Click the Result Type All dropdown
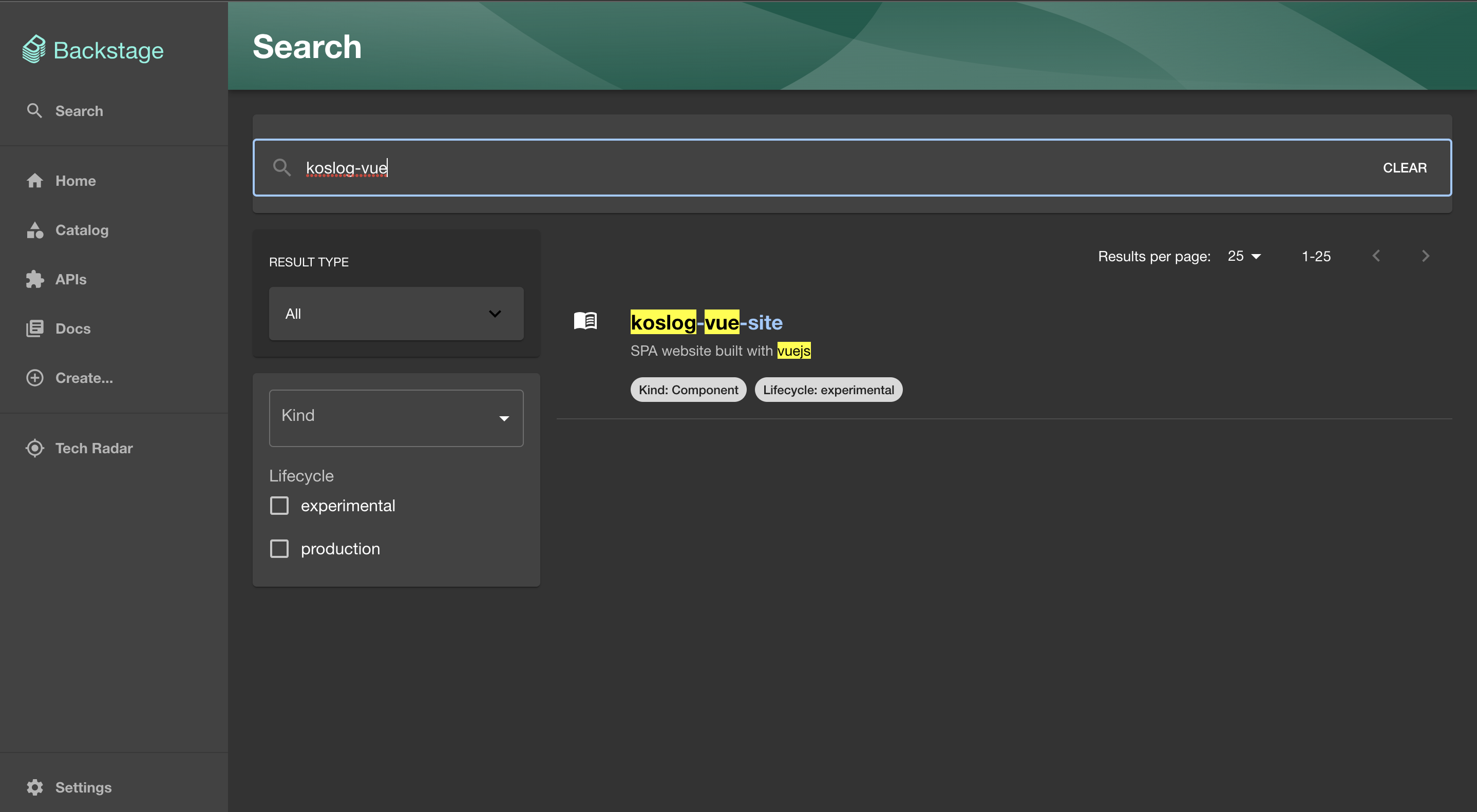 (x=396, y=313)
